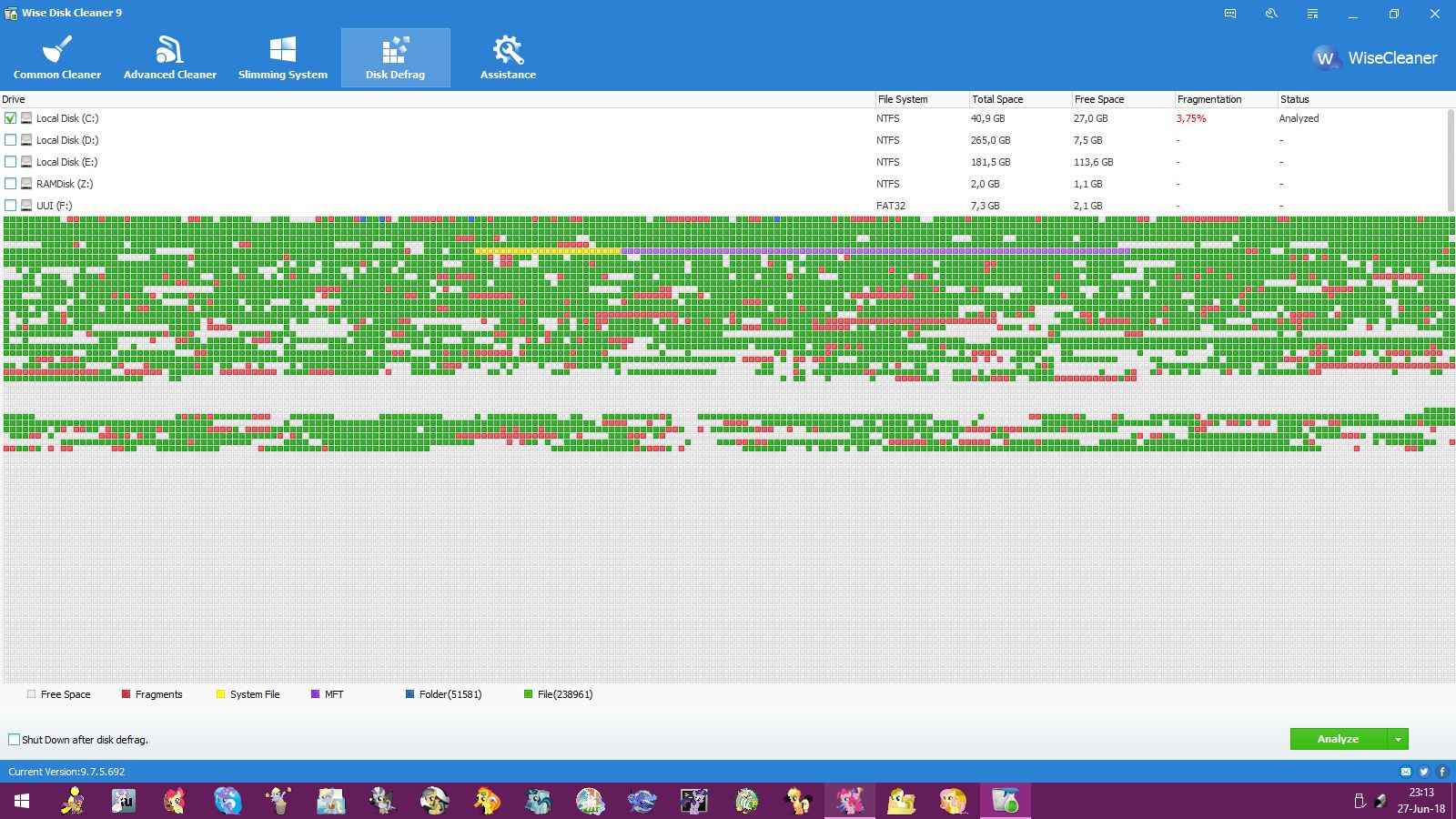Click the Wise Disk Cleaner title bar app icon
The height and width of the screenshot is (819, 1456).
coord(11,13)
